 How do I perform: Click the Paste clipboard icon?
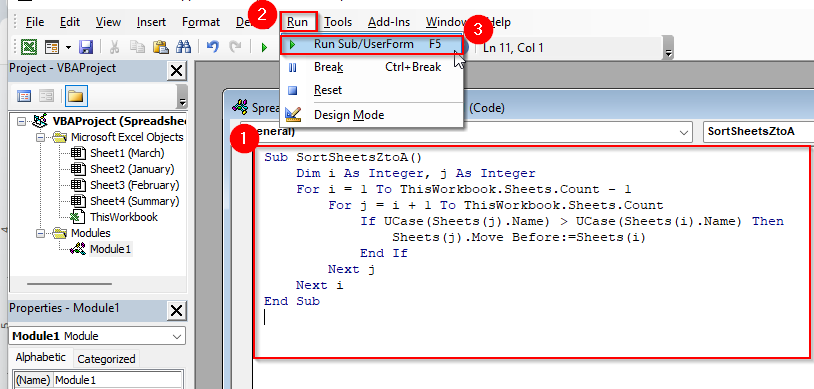(x=160, y=48)
